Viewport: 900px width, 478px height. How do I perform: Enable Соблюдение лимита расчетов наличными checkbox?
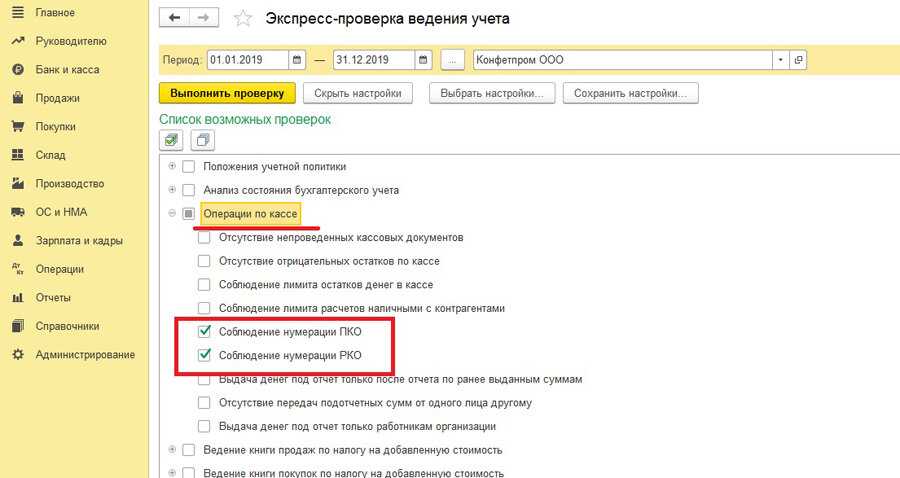(x=204, y=308)
